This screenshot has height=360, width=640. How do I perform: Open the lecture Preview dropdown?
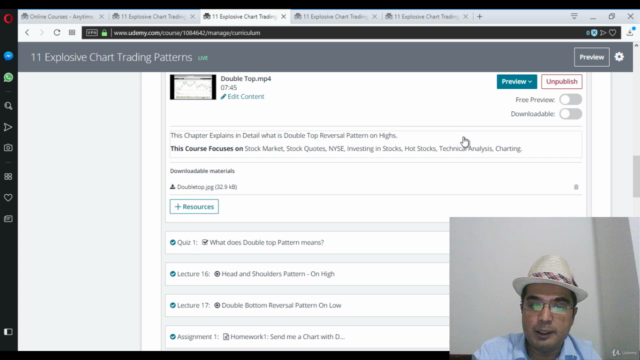coord(517,82)
